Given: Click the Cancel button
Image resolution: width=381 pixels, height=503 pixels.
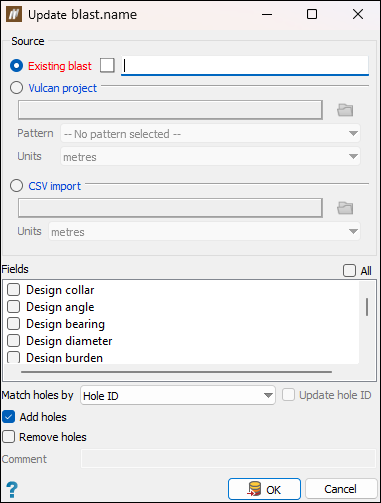Looking at the screenshot, I should tap(341, 489).
